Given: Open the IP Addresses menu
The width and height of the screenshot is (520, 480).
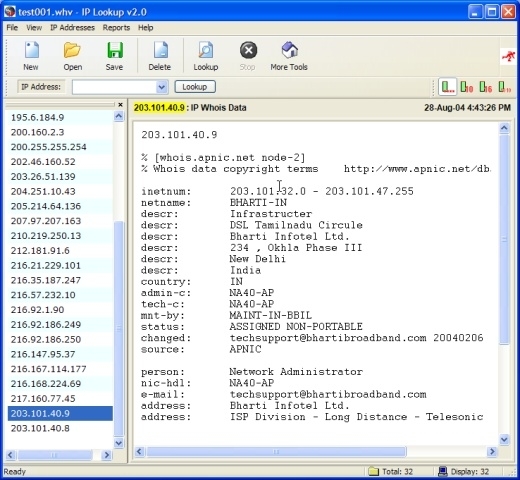Looking at the screenshot, I should point(72,28).
